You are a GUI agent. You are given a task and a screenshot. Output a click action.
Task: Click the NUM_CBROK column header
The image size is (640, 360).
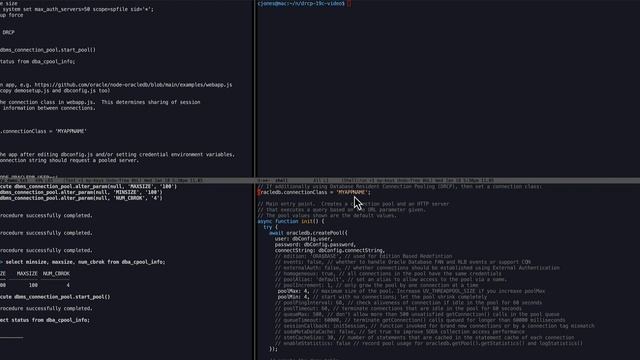[56, 273]
